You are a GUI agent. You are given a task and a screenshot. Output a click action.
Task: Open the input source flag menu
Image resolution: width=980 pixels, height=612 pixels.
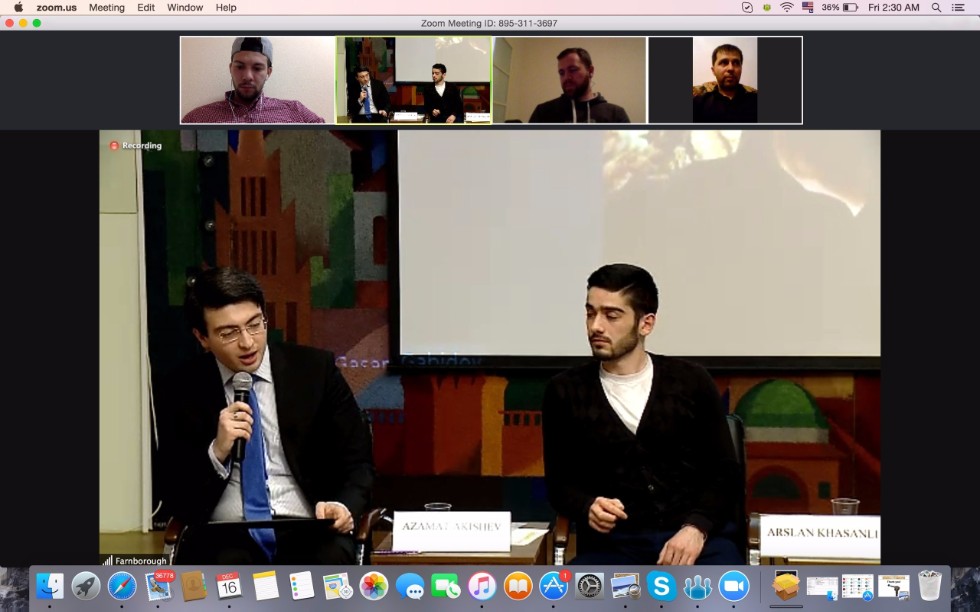point(808,7)
